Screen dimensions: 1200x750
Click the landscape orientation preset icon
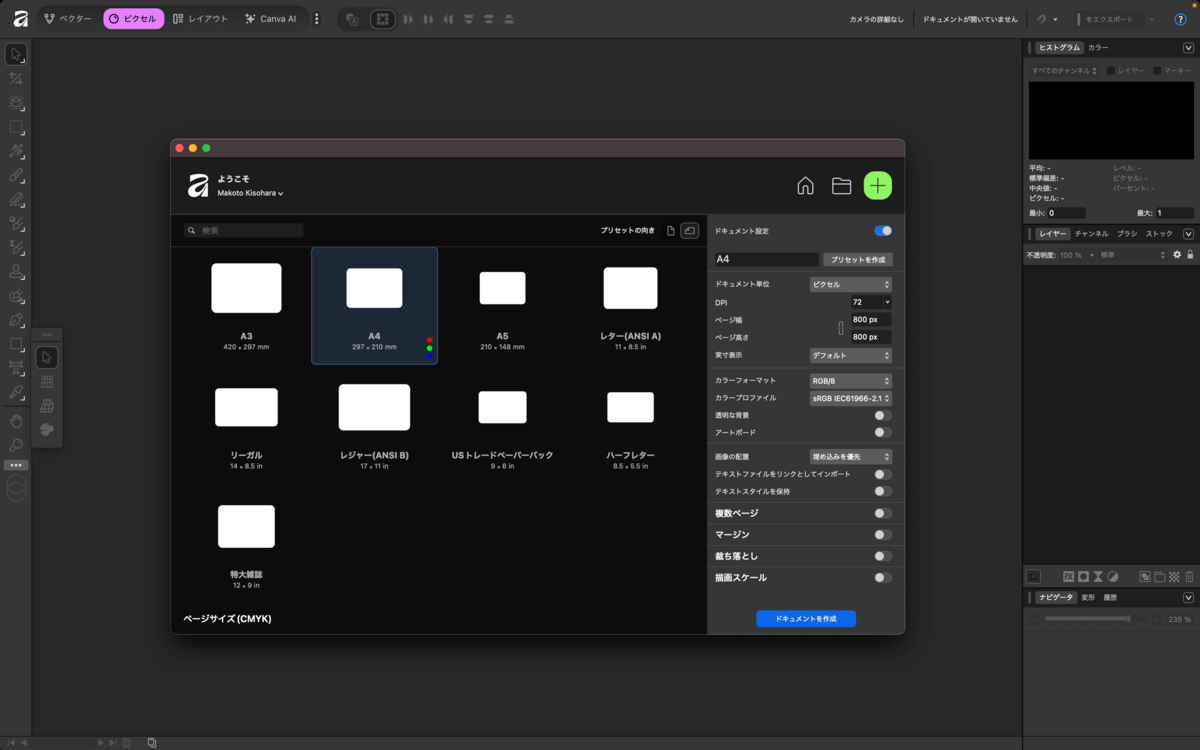[x=689, y=231]
